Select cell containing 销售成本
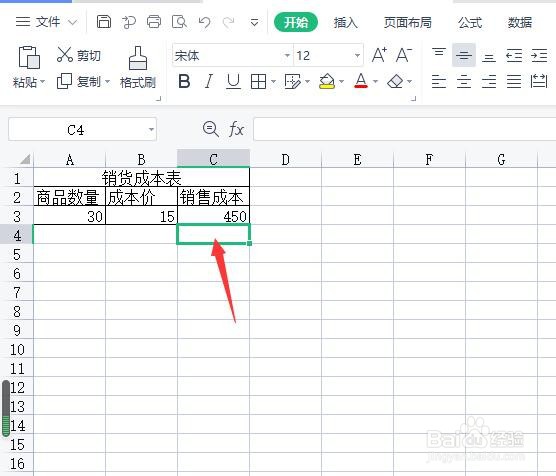The height and width of the screenshot is (476, 556). (213, 197)
